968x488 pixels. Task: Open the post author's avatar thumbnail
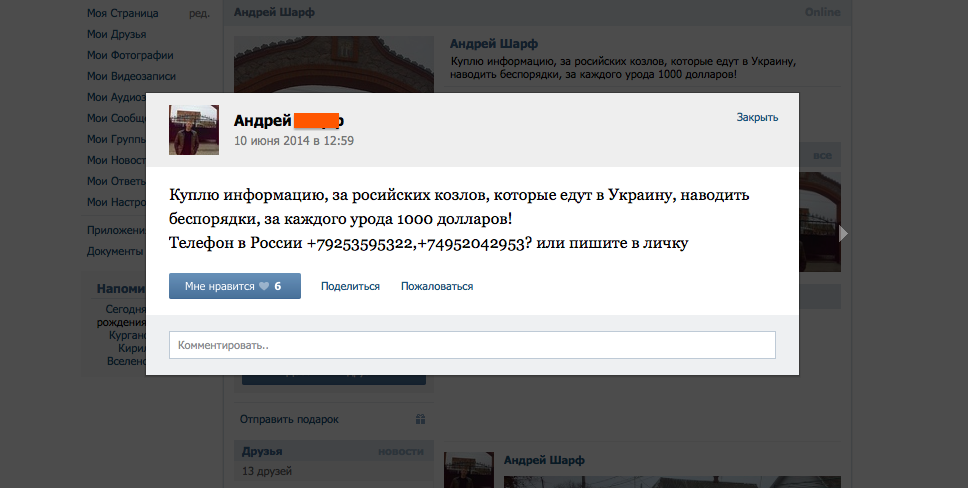[194, 130]
